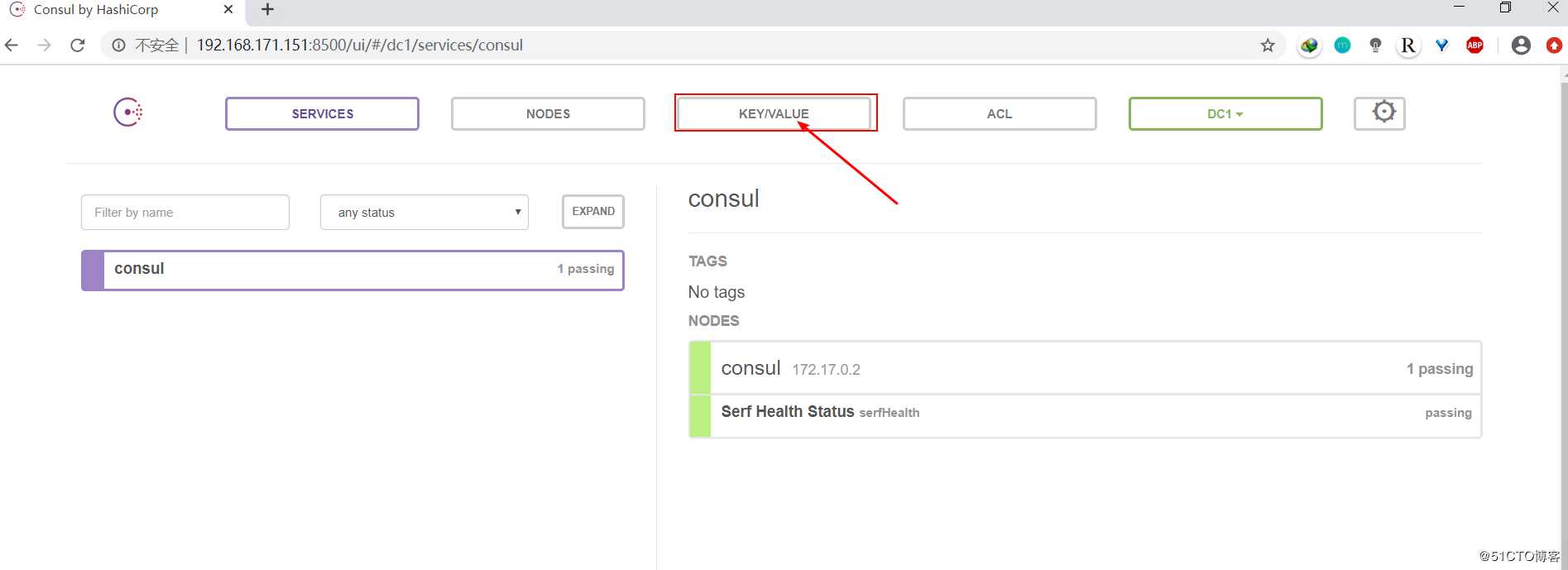Click the 1 passing node status
Image resolution: width=1568 pixels, height=570 pixels.
[1440, 369]
